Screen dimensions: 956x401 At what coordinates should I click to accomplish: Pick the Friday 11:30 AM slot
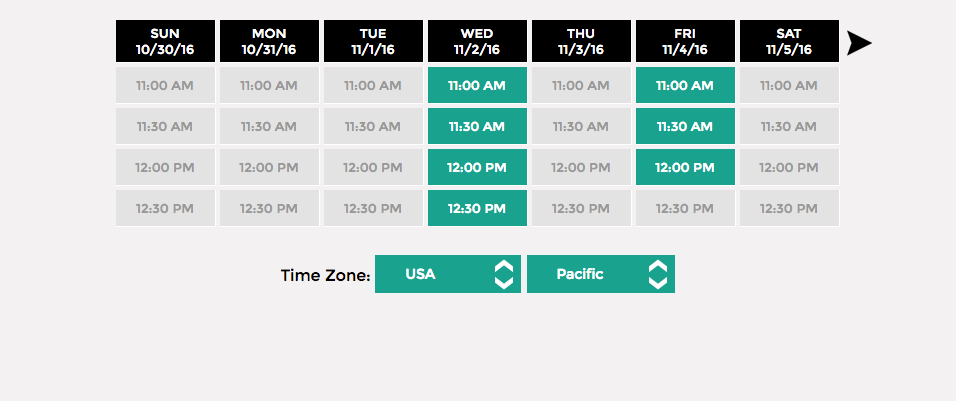coord(685,127)
